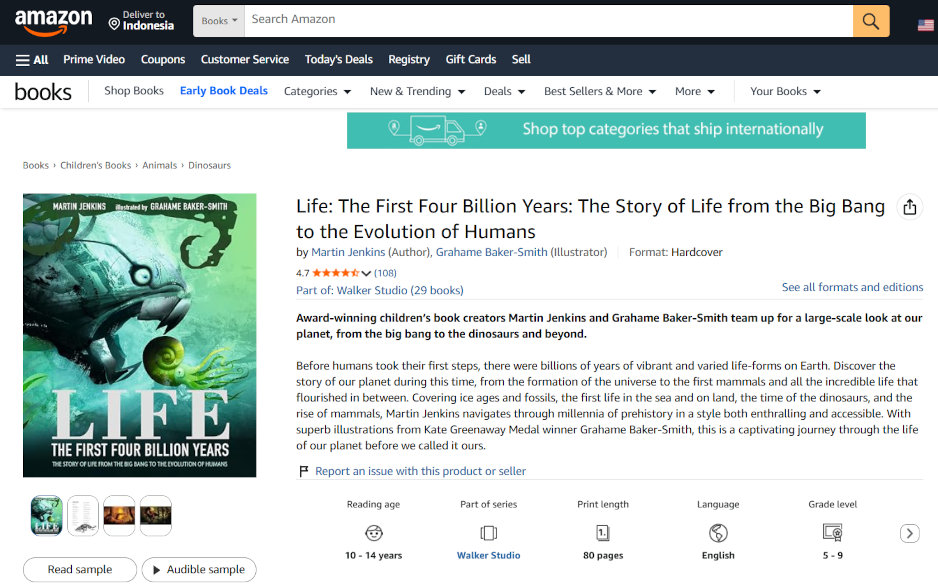Expand the New & Trending dropdown
Image resolution: width=938 pixels, height=588 pixels.
tap(417, 92)
